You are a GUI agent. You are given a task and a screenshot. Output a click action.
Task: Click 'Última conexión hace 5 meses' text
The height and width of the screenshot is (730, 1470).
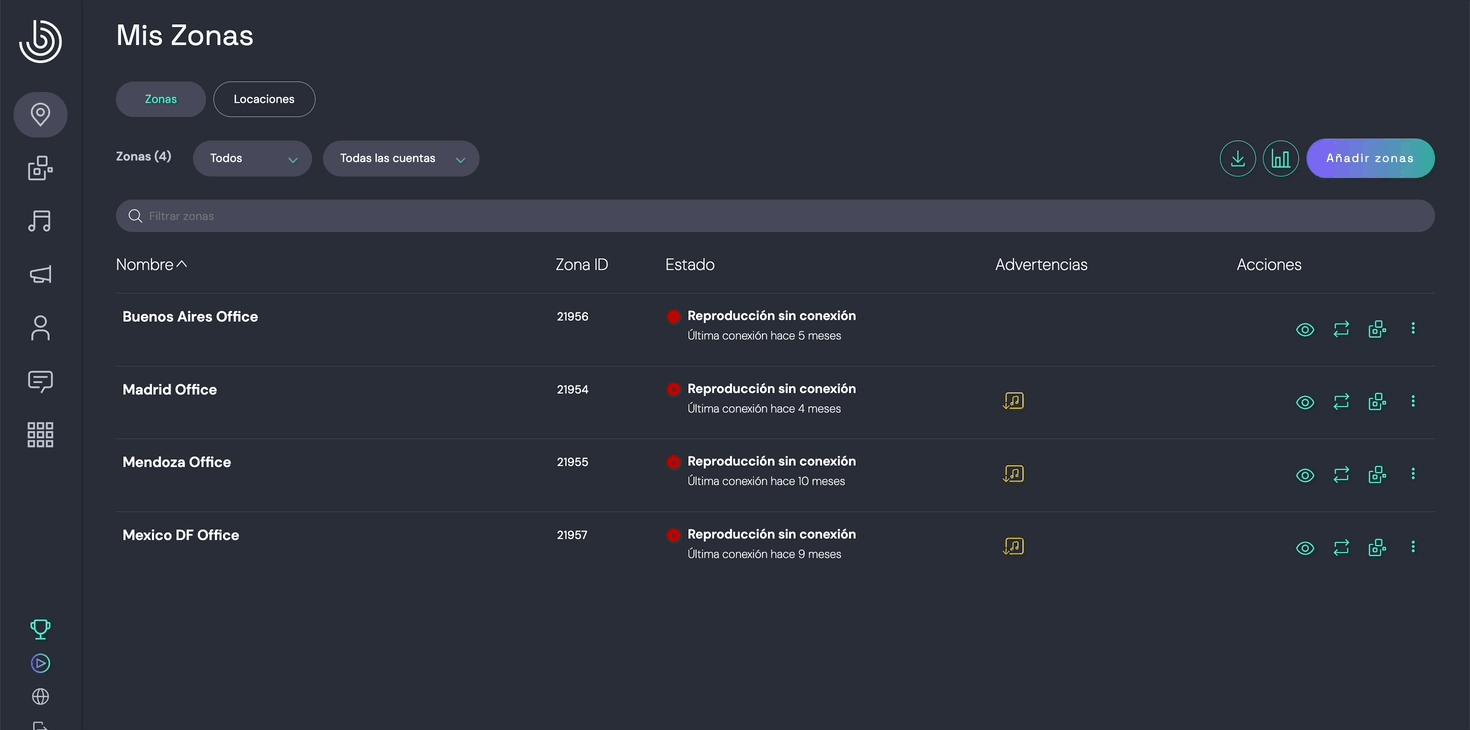(x=764, y=336)
